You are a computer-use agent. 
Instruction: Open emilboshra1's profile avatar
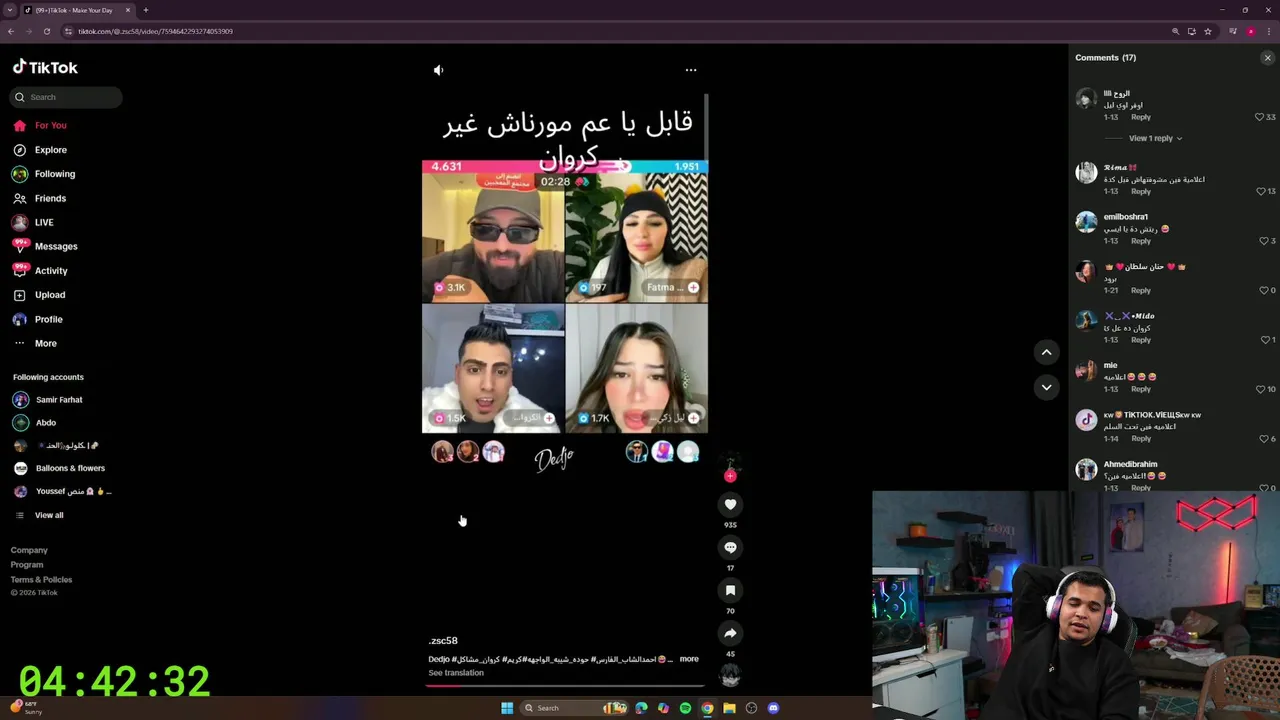tap(1086, 222)
